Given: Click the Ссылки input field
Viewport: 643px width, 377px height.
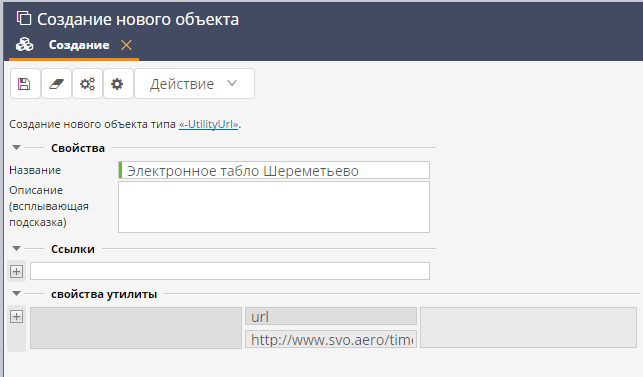Looking at the screenshot, I should 230,271.
